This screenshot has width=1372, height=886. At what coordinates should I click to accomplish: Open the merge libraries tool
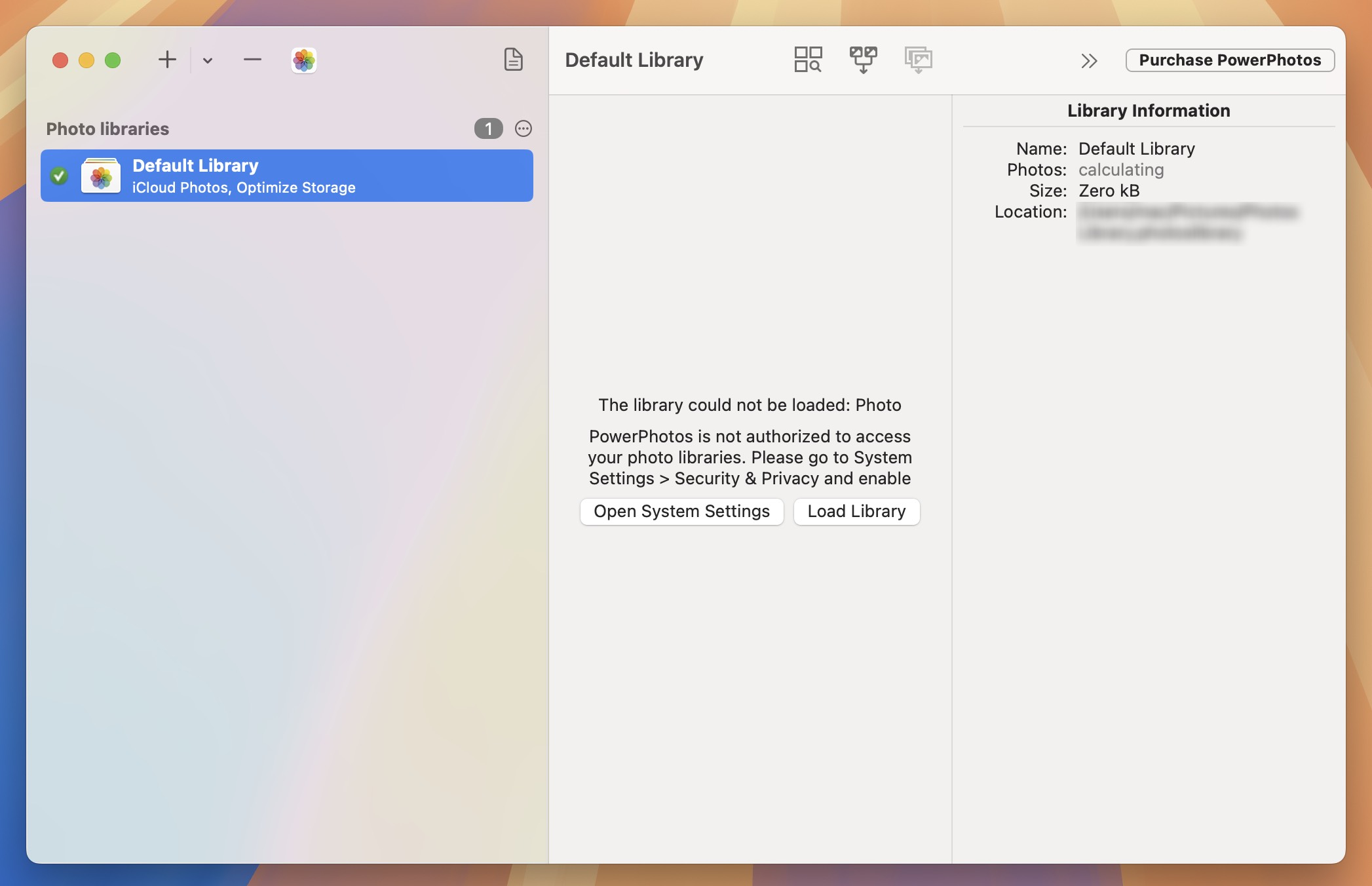pos(863,60)
